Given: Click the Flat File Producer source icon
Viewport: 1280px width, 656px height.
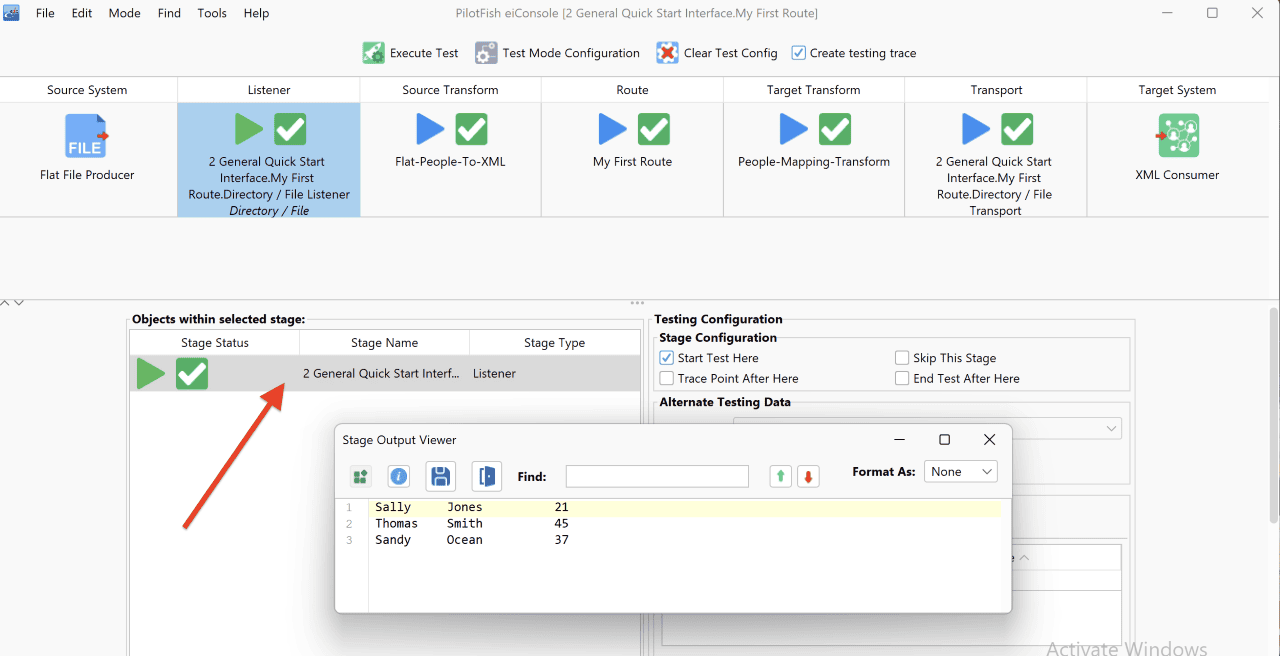Looking at the screenshot, I should tap(87, 136).
